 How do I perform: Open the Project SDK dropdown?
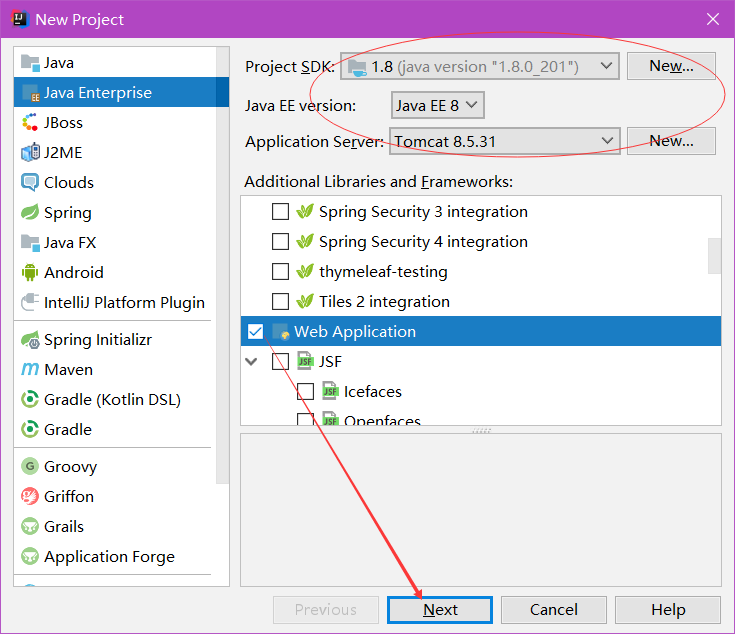480,67
